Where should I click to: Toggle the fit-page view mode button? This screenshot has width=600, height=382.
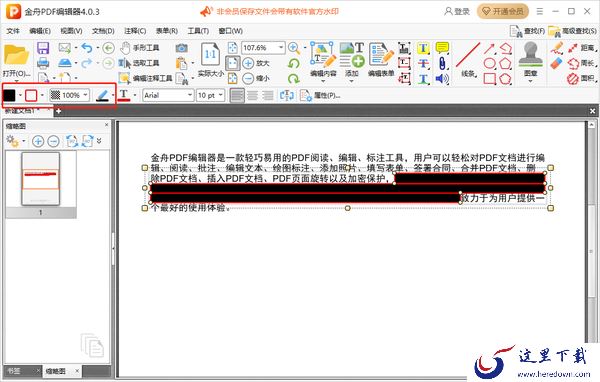pos(232,63)
